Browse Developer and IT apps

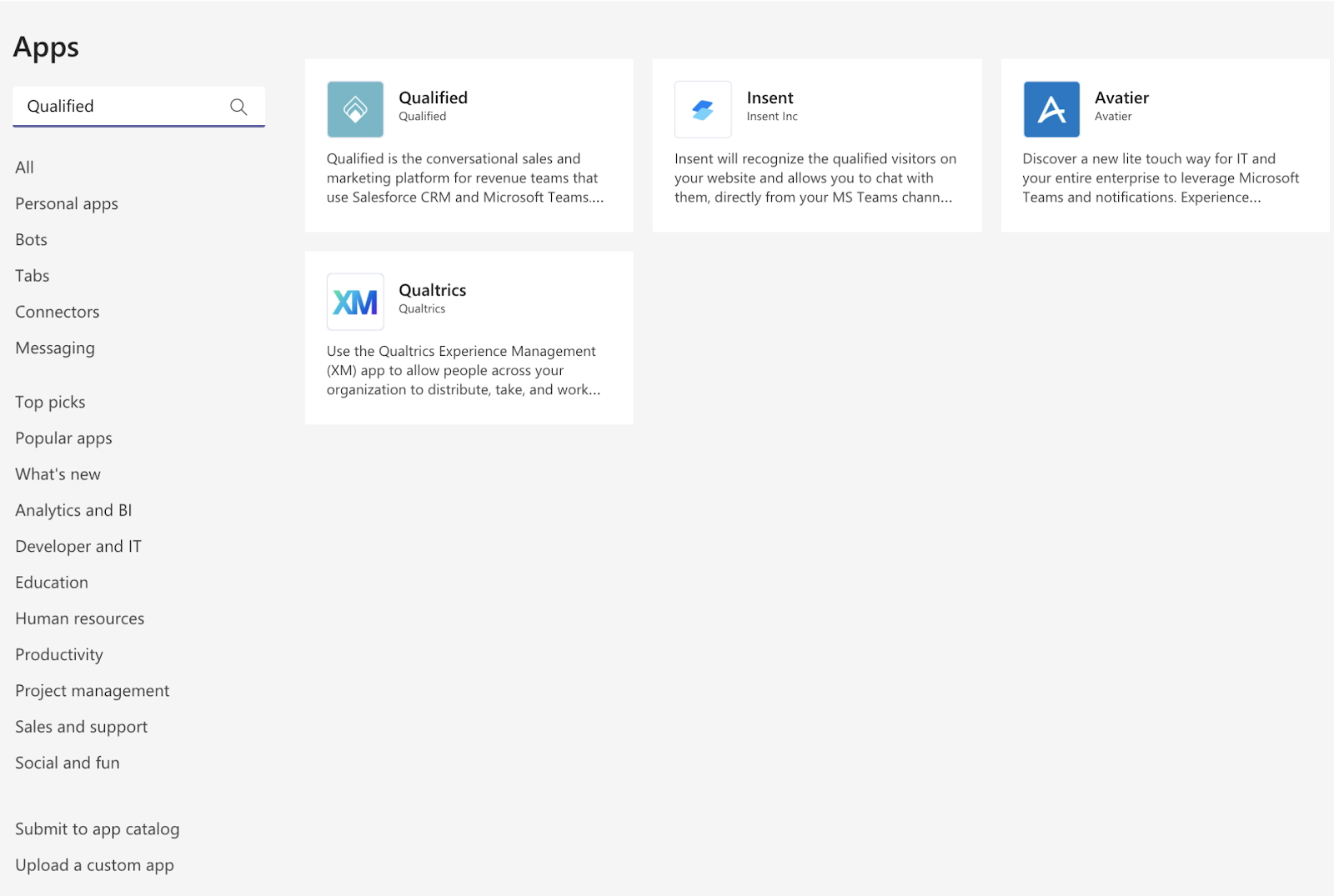coord(78,547)
